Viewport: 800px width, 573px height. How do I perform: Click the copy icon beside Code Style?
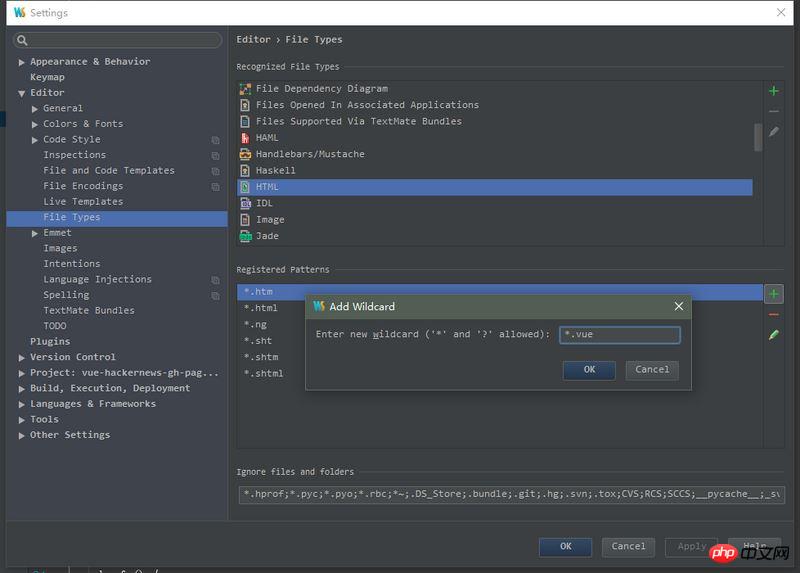click(x=215, y=140)
